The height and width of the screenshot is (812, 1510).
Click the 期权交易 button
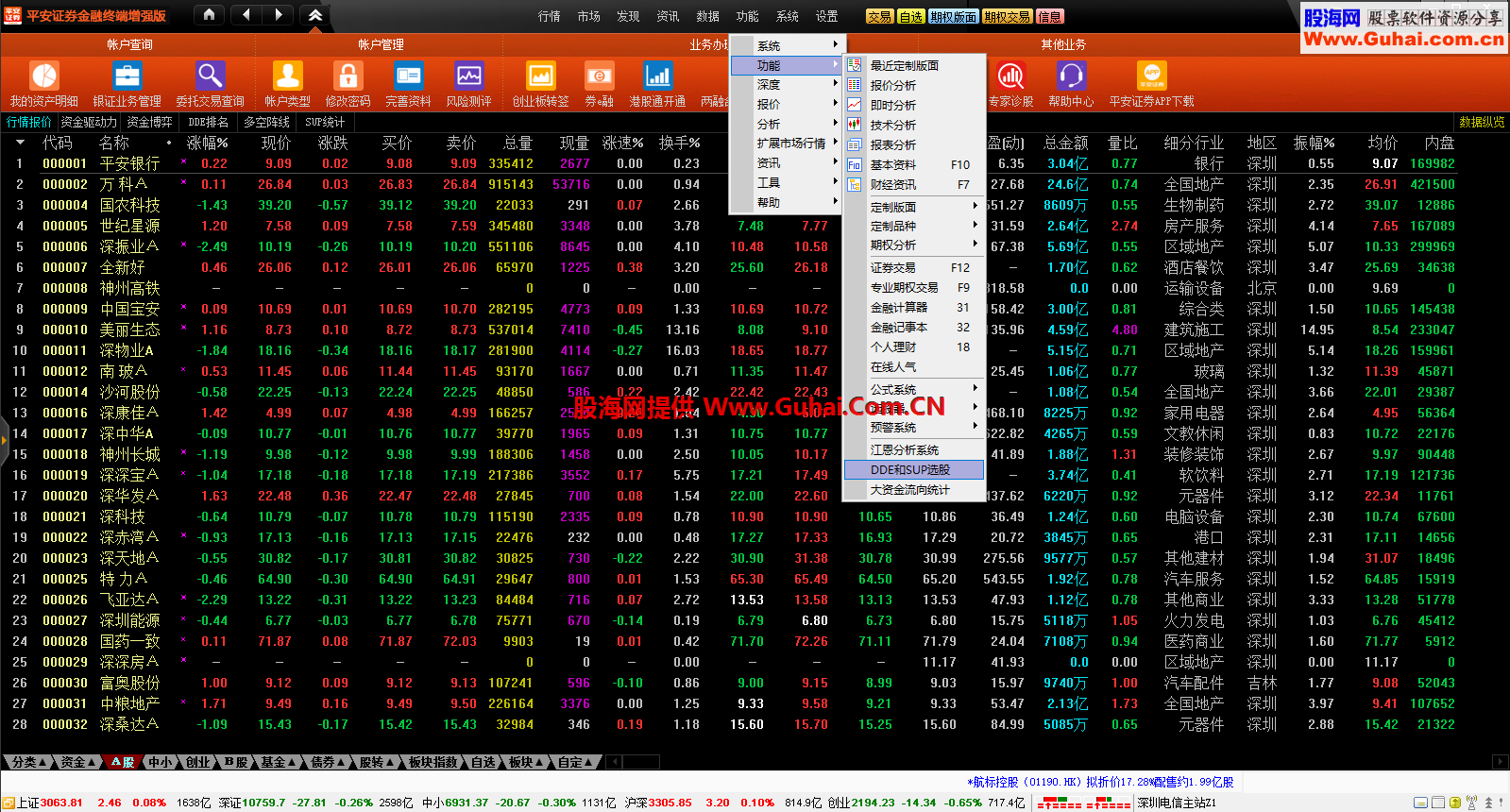click(1008, 16)
